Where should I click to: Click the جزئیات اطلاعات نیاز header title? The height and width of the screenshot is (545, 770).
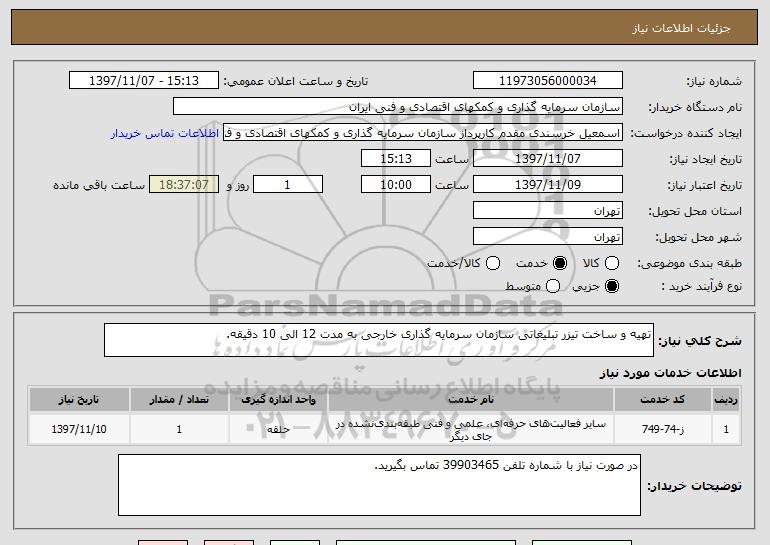(681, 28)
